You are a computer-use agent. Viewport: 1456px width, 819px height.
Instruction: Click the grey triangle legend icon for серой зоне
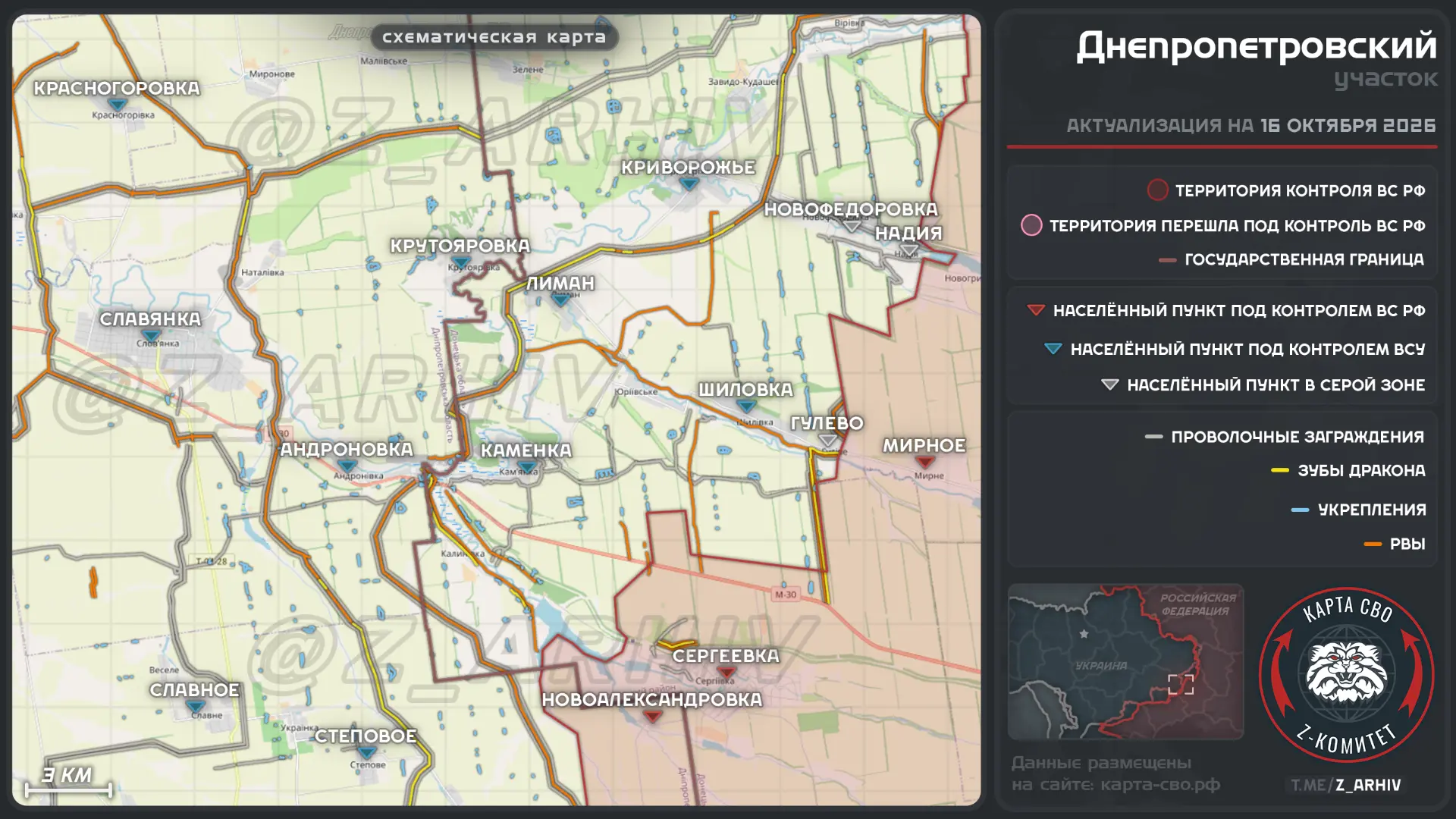click(1109, 385)
